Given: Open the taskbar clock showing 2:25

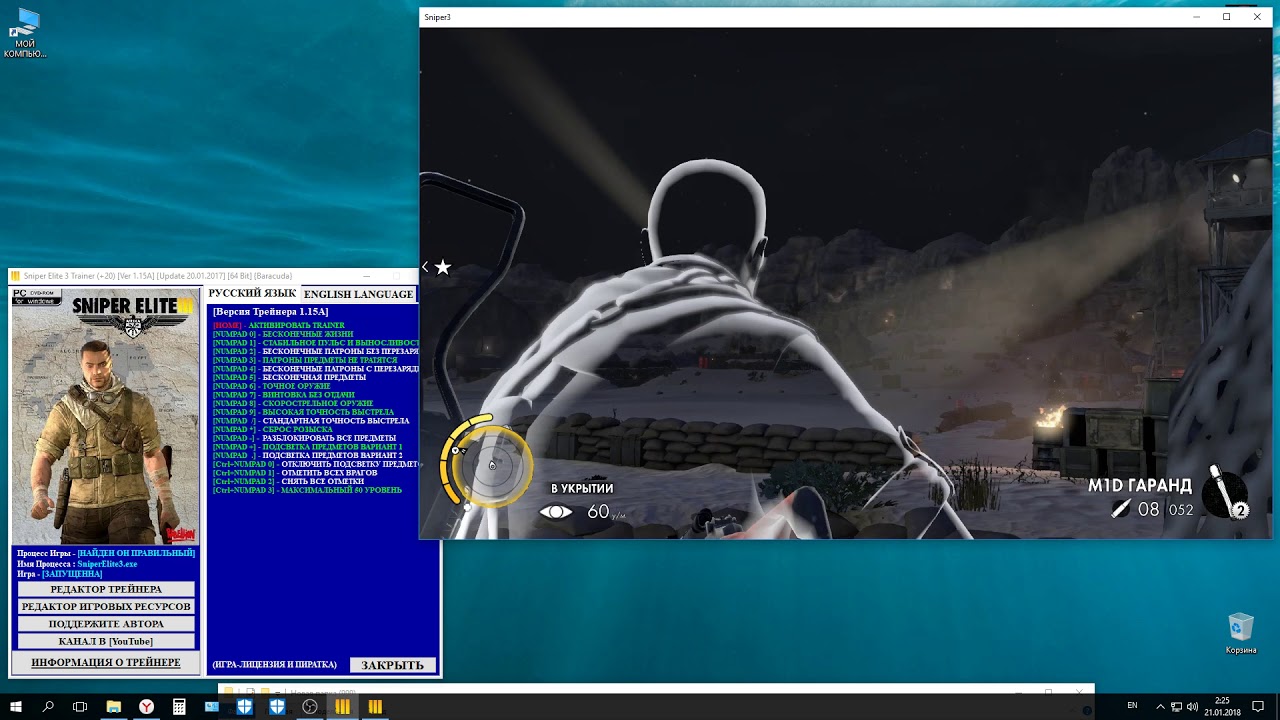Looking at the screenshot, I should 1222,706.
